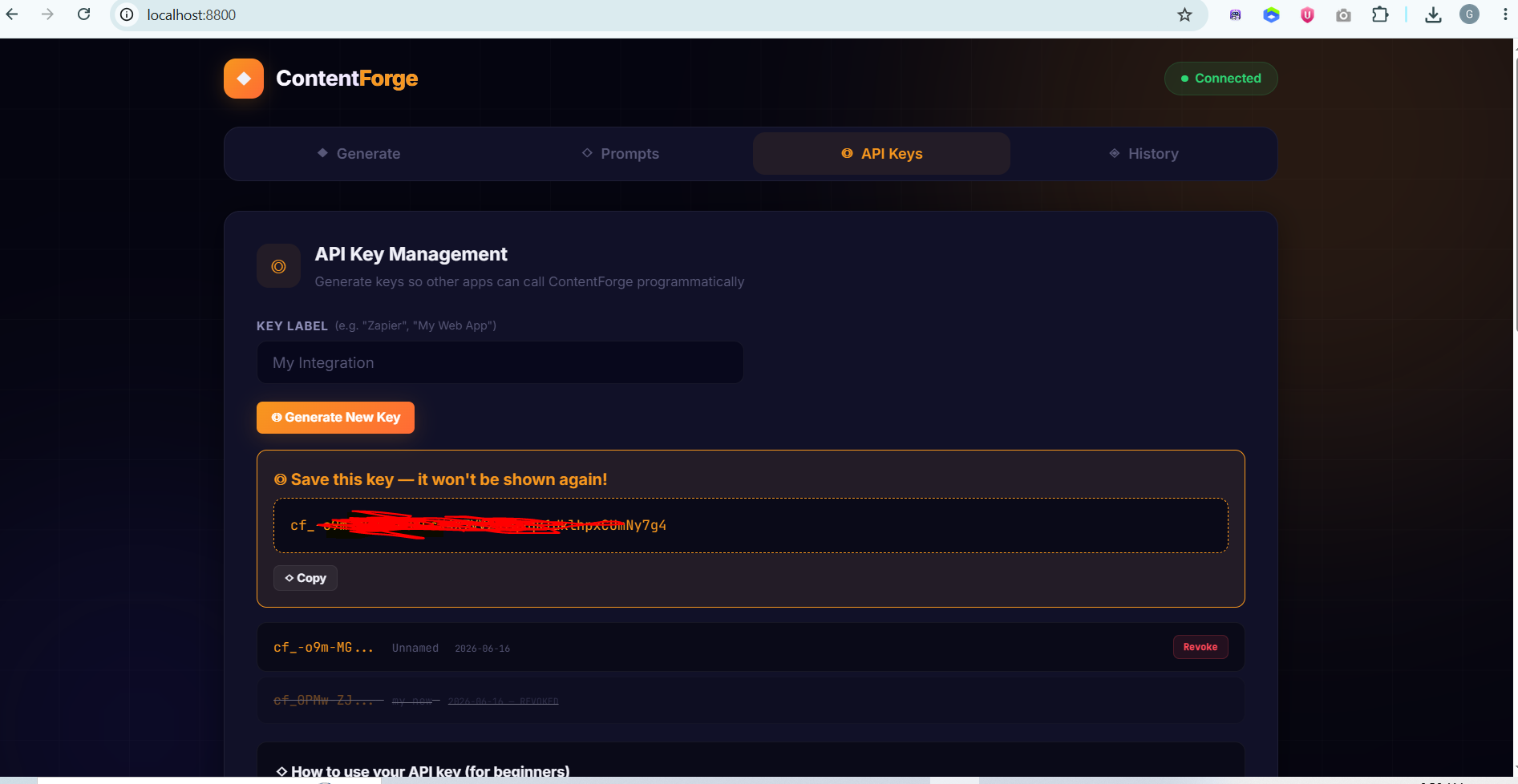Click the Generate New Key button

(x=335, y=418)
